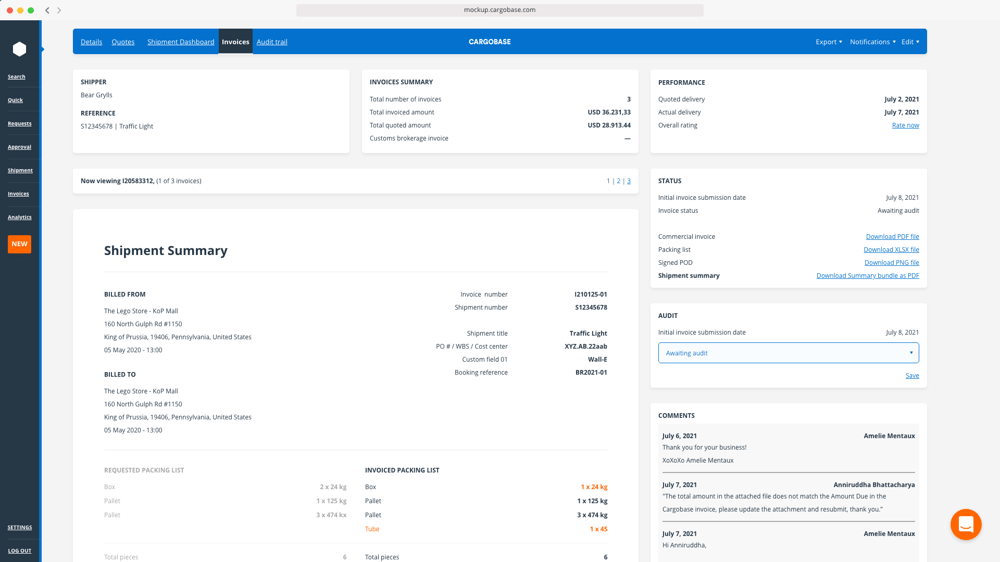Go to invoice page 1
The height and width of the screenshot is (562, 1000).
point(608,181)
